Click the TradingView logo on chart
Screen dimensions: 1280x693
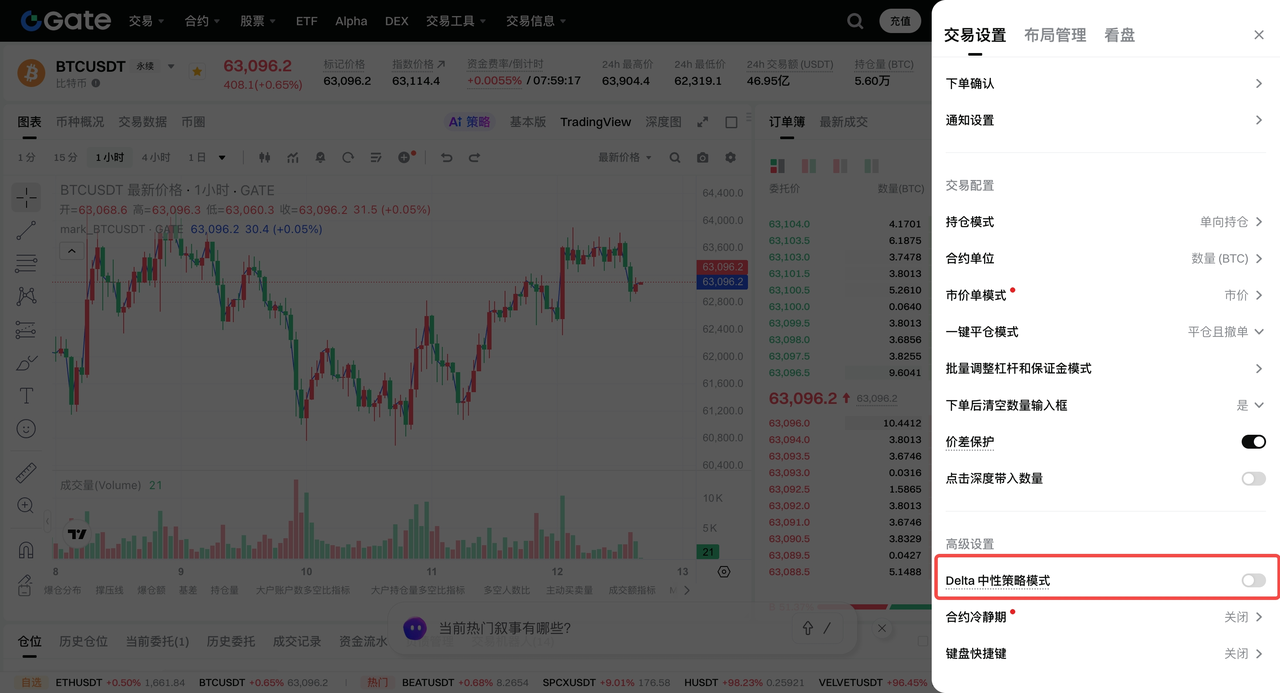[x=77, y=533]
